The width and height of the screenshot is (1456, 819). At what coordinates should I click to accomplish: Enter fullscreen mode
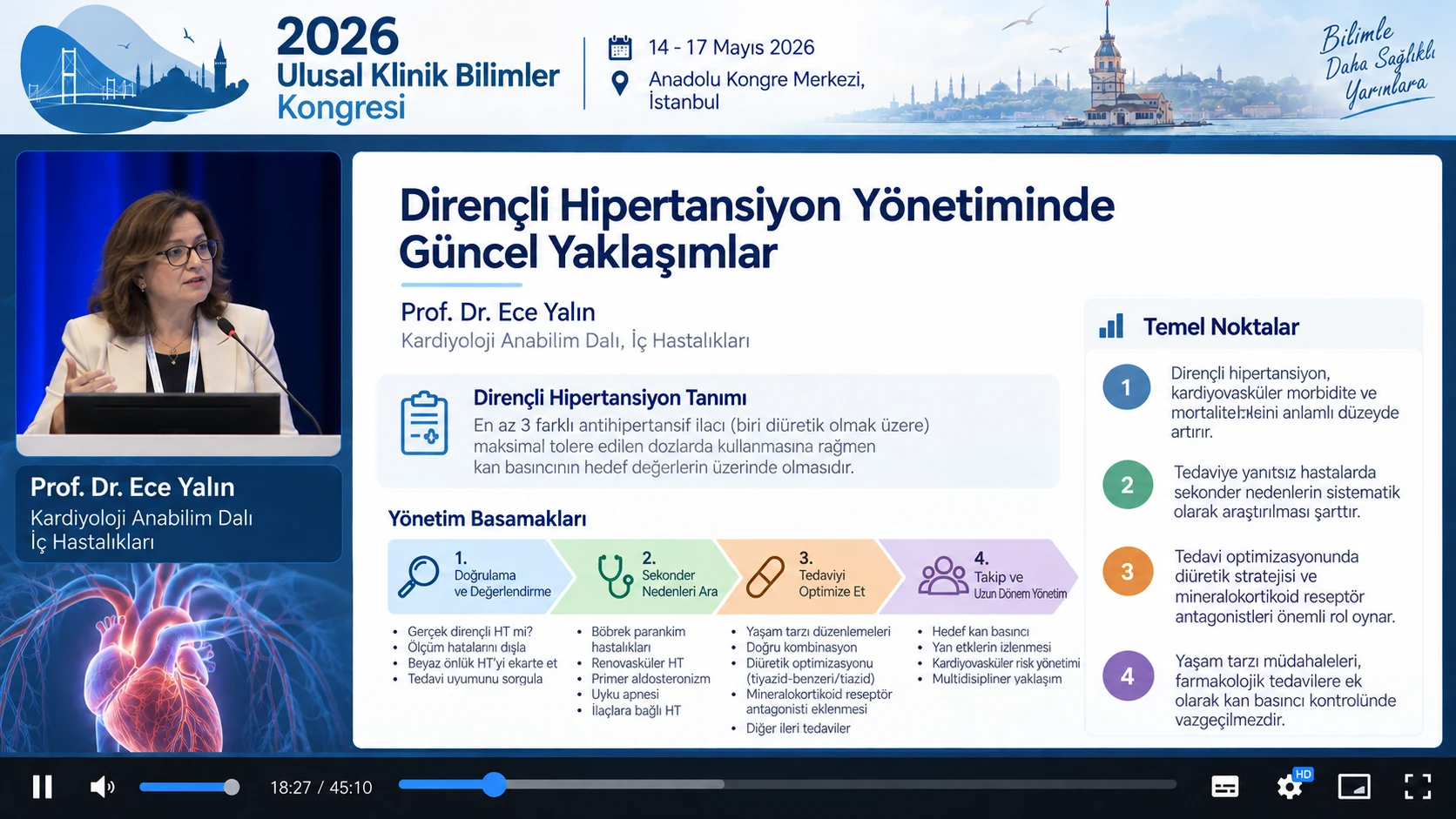point(1418,787)
